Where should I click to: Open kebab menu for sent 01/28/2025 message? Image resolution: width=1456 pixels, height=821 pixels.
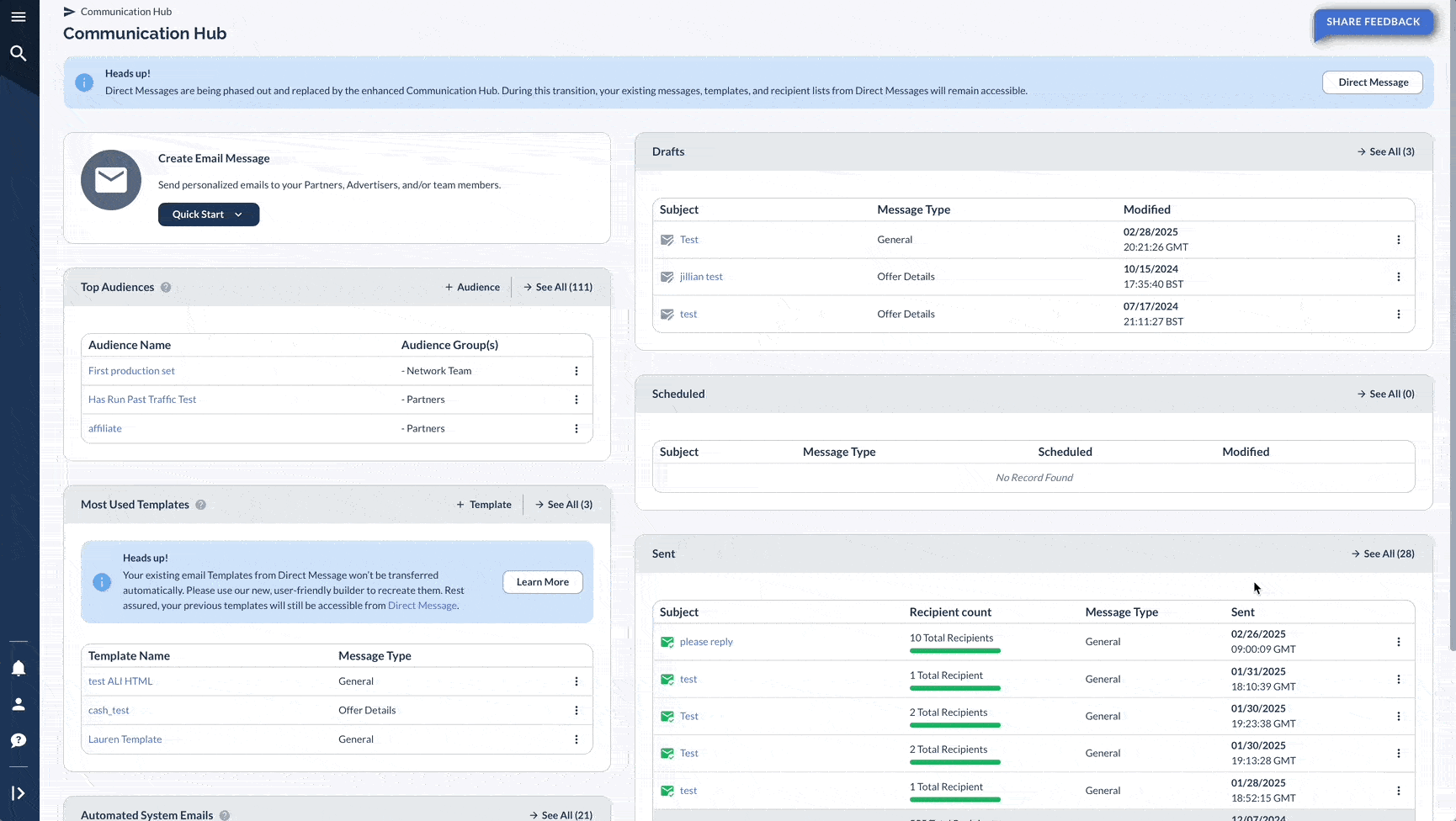(x=1399, y=791)
